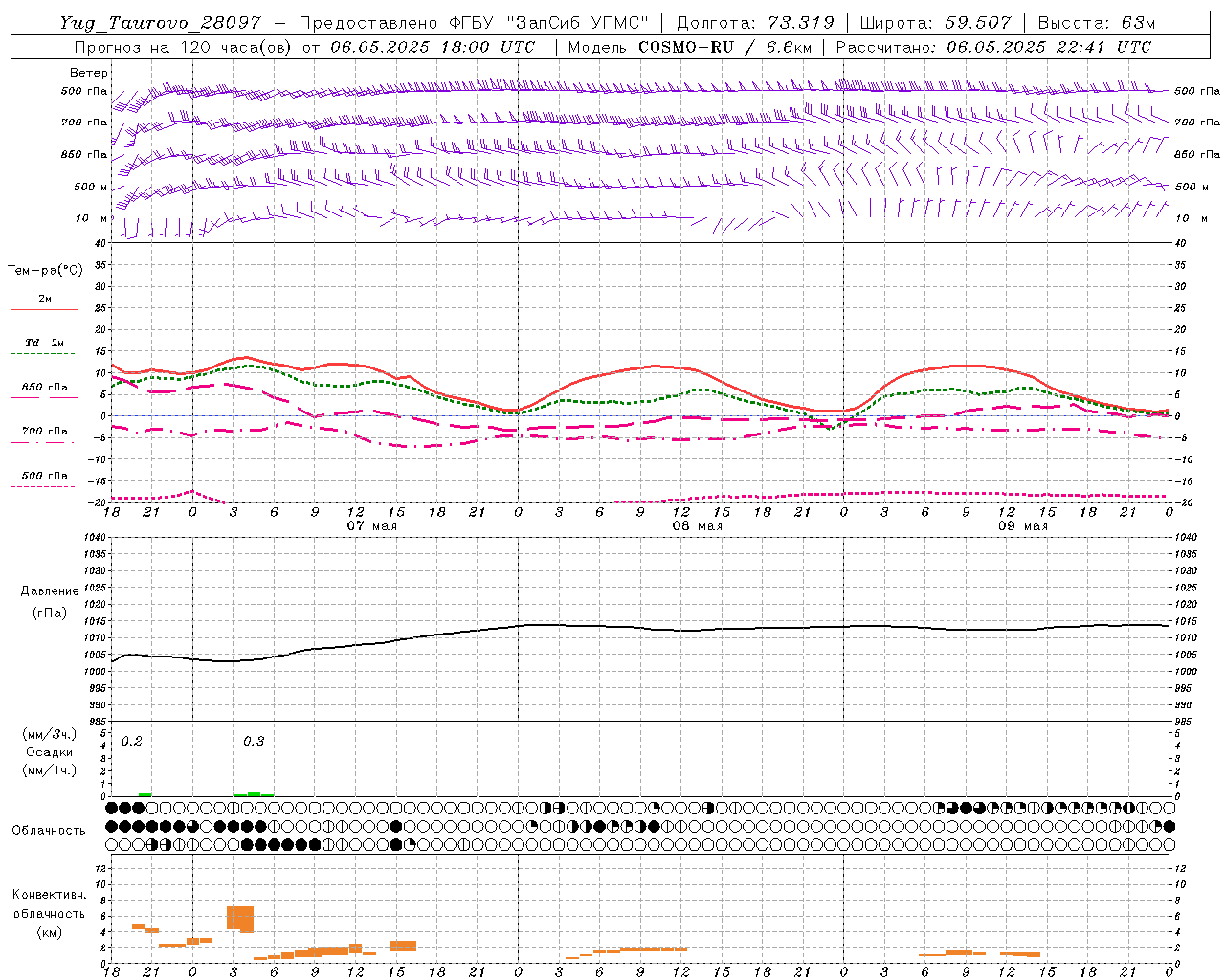Click the '(мм/3ч.)' precipitation unit label
1225x980 pixels.
coord(50,735)
